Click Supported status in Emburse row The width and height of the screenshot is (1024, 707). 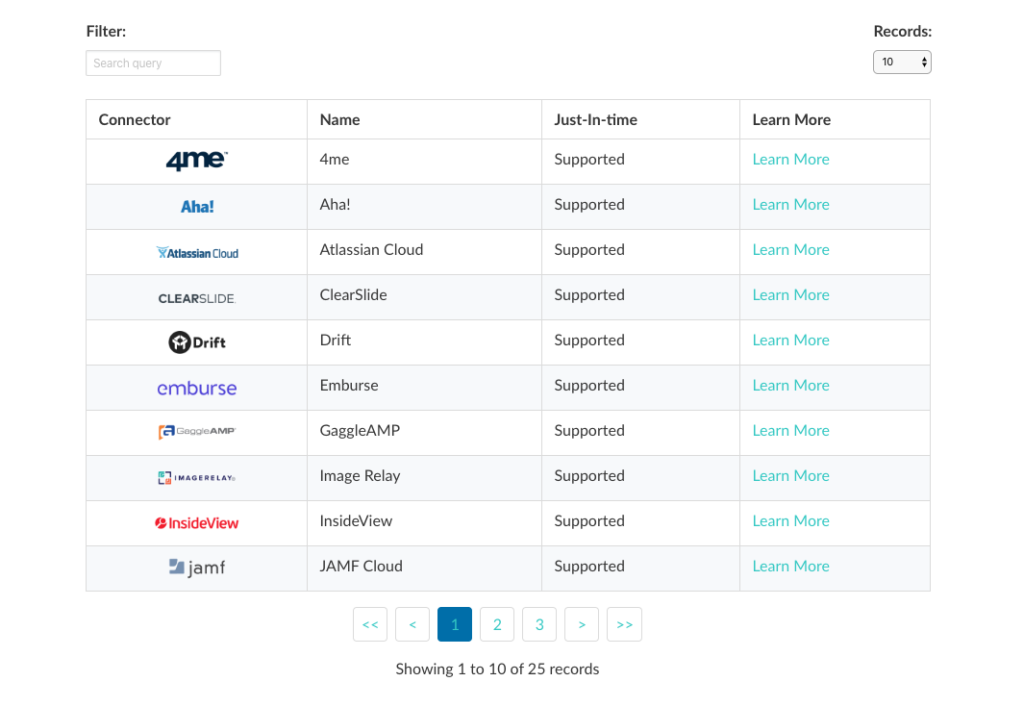click(589, 385)
